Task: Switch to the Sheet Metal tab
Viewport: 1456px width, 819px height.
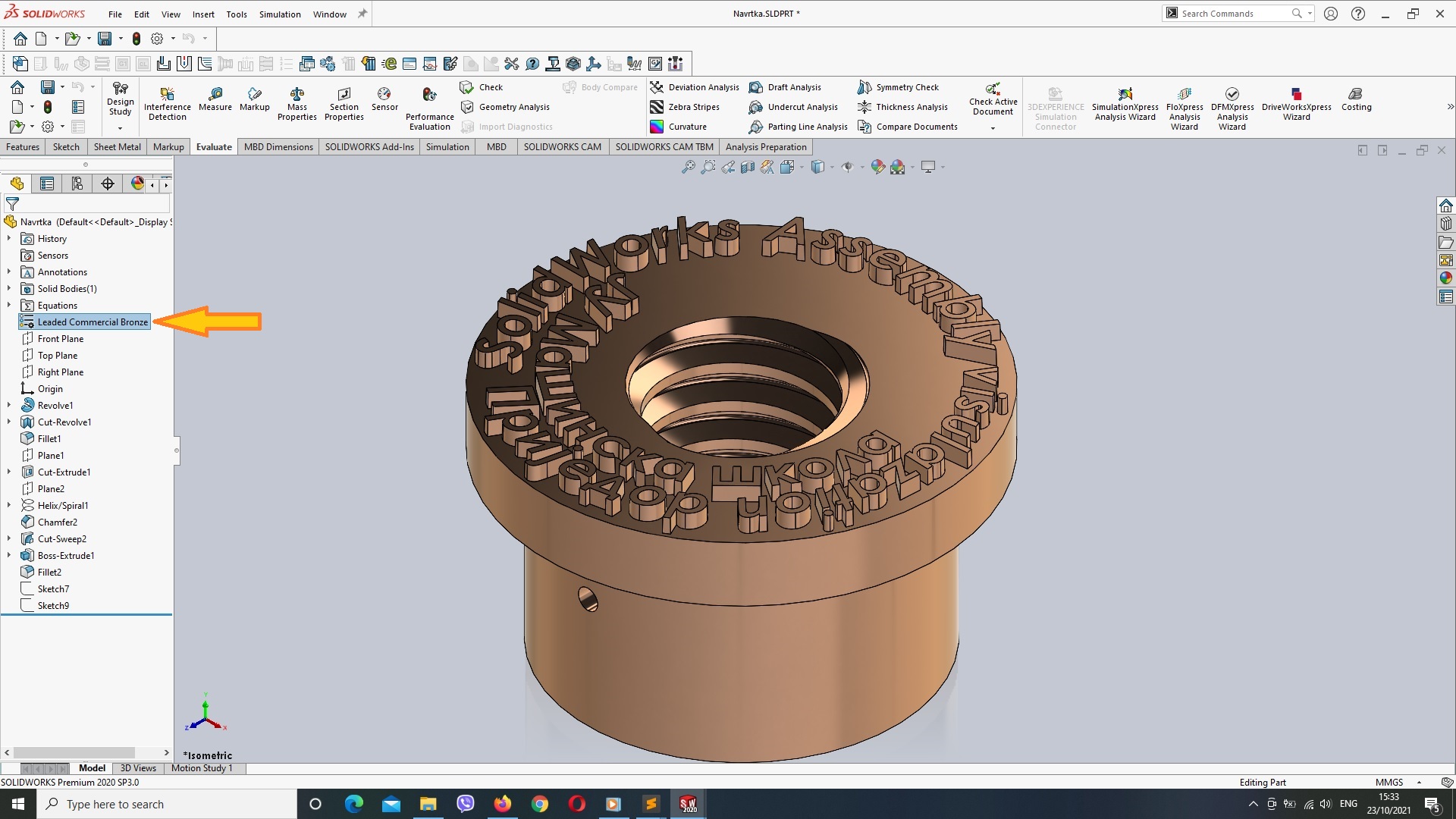Action: tap(117, 147)
